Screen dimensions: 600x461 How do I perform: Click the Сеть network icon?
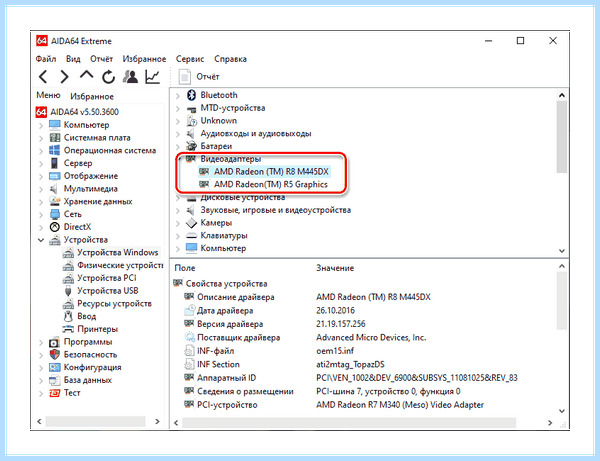coord(55,214)
